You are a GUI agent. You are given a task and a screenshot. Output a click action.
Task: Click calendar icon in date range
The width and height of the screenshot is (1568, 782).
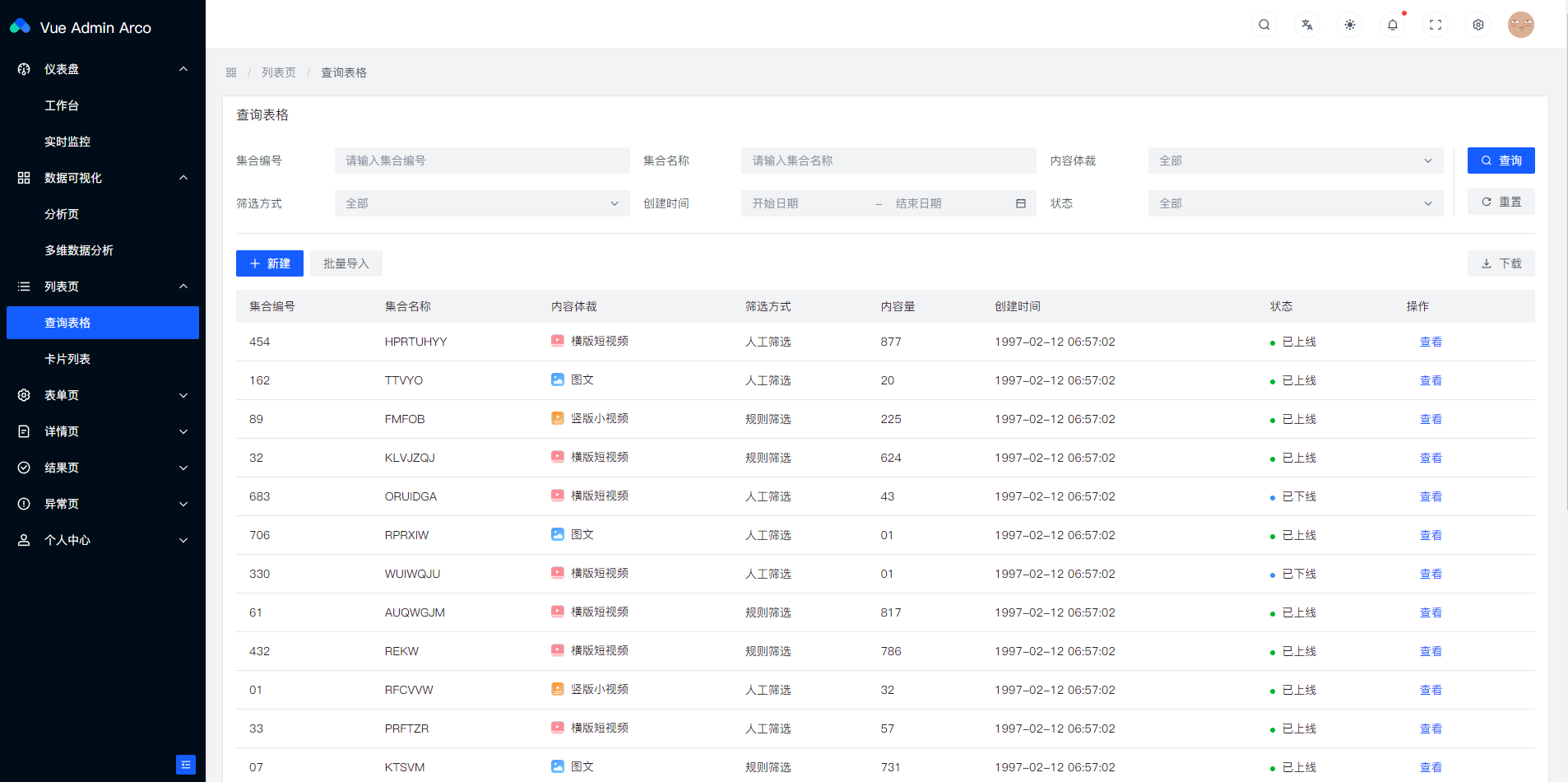pos(1021,203)
